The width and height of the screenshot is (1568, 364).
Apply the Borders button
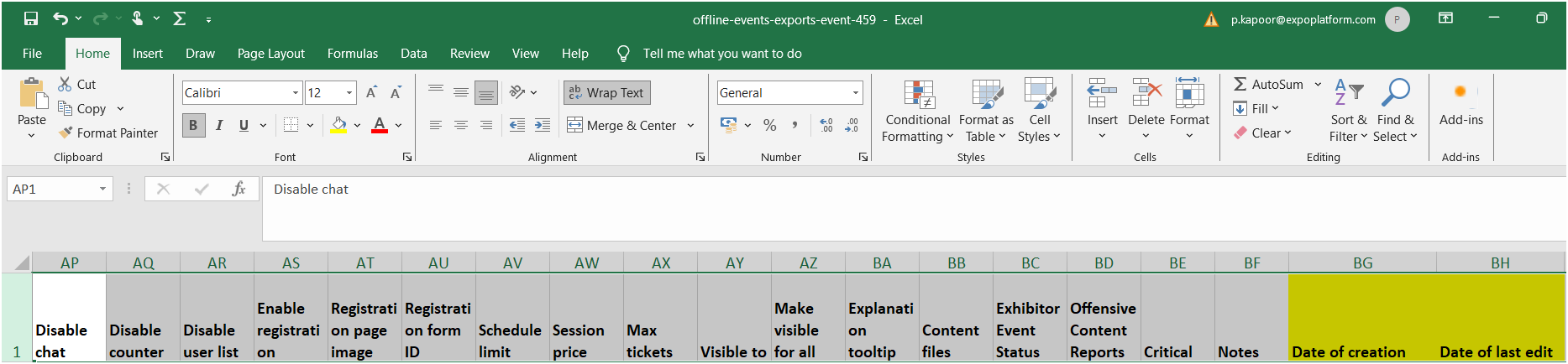291,125
